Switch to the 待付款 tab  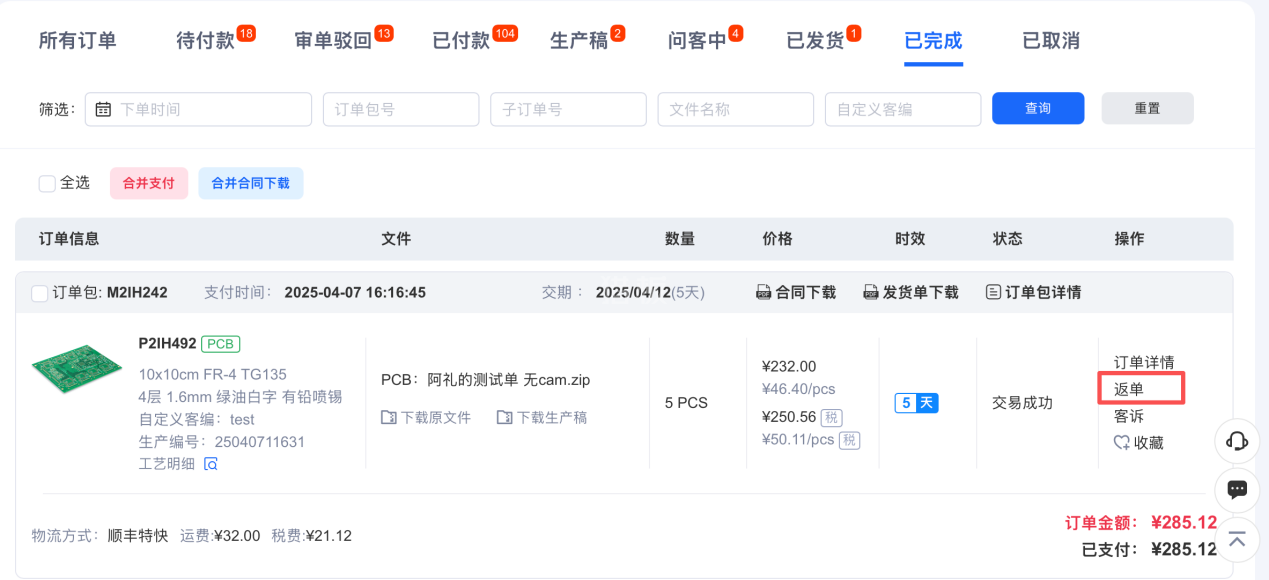(x=204, y=41)
